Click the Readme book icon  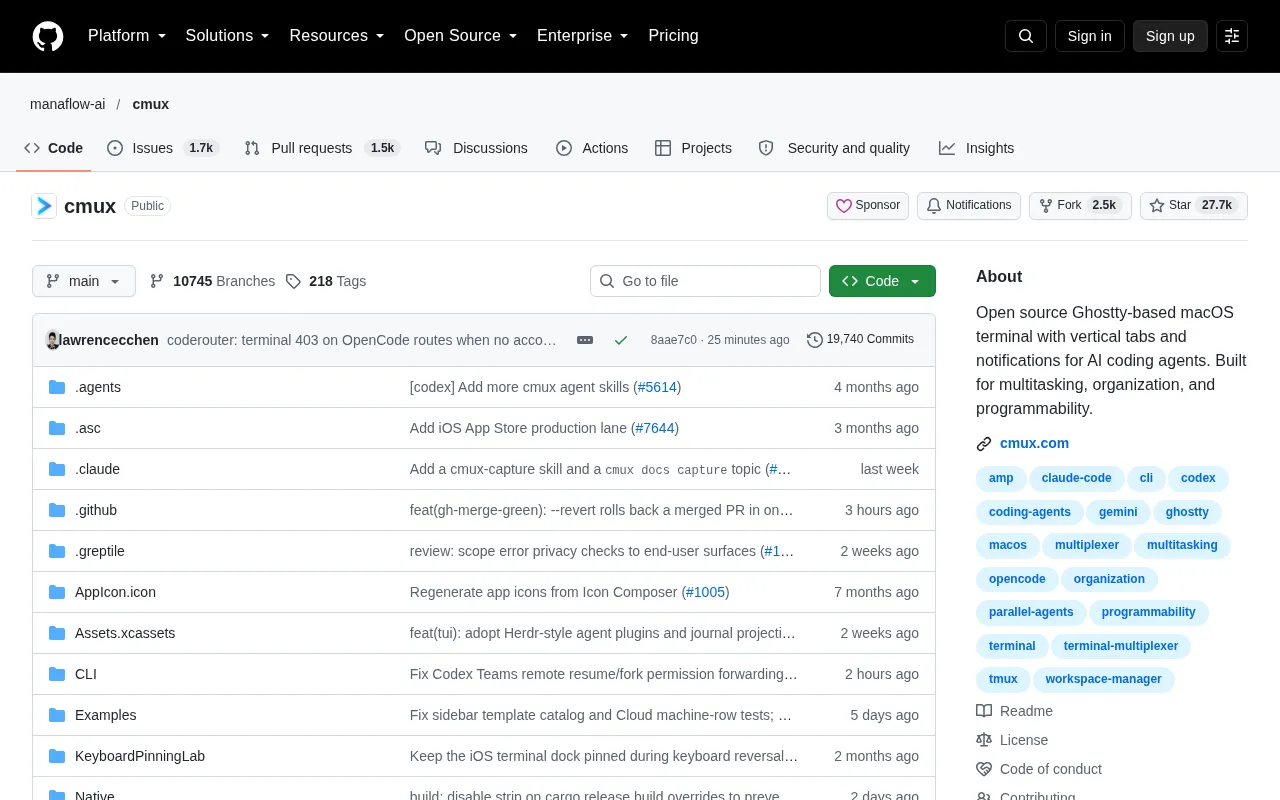click(984, 711)
